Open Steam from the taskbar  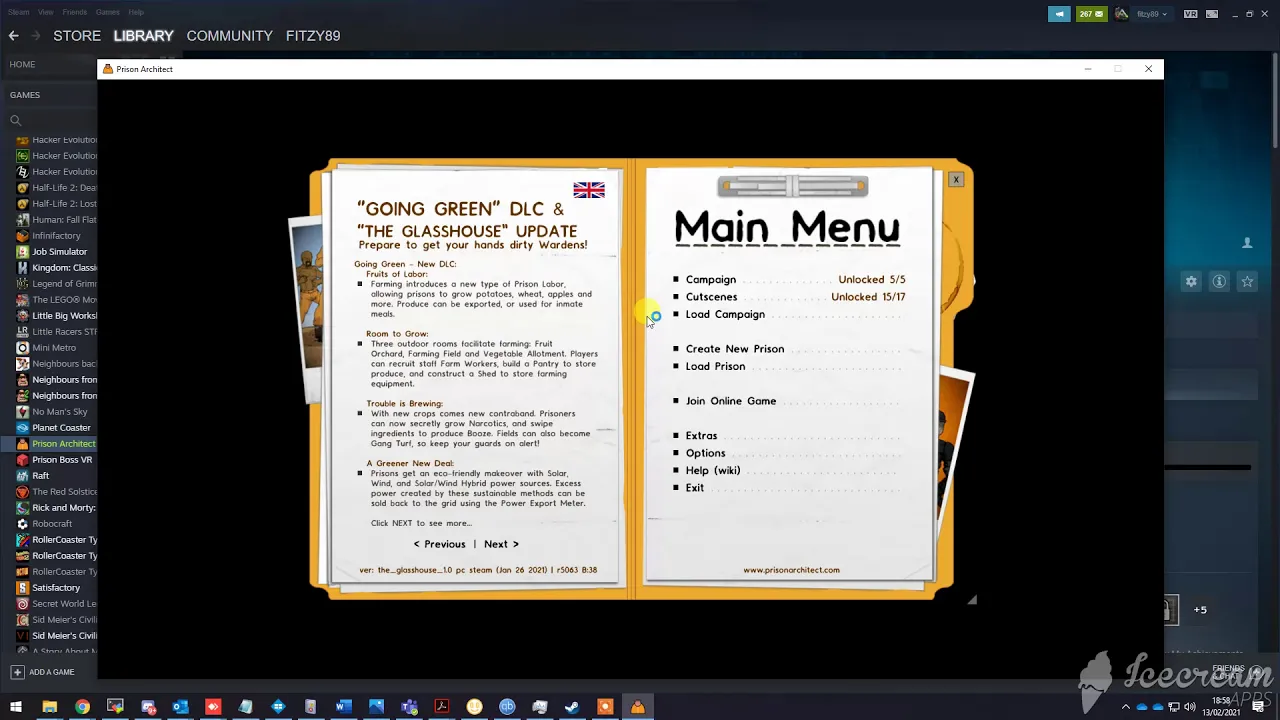[572, 707]
